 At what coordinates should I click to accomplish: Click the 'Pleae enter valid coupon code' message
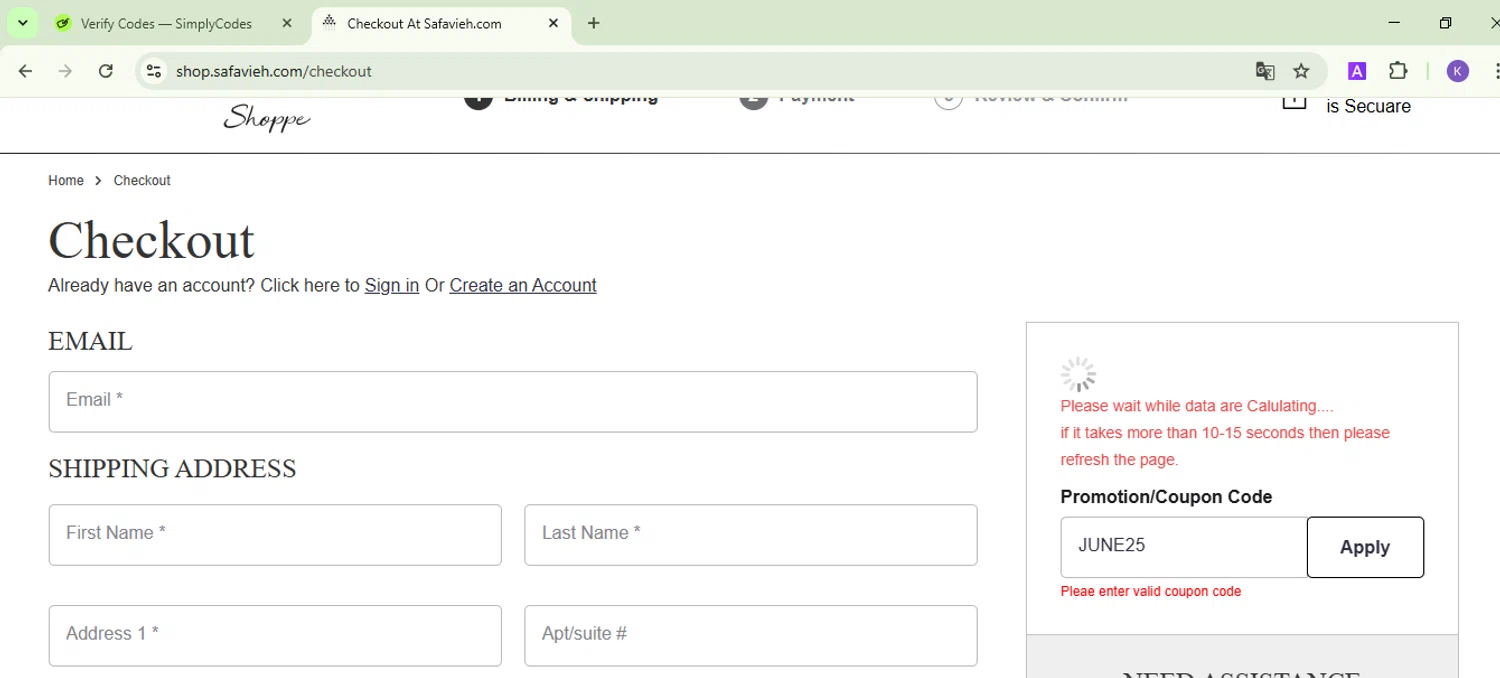[1151, 591]
